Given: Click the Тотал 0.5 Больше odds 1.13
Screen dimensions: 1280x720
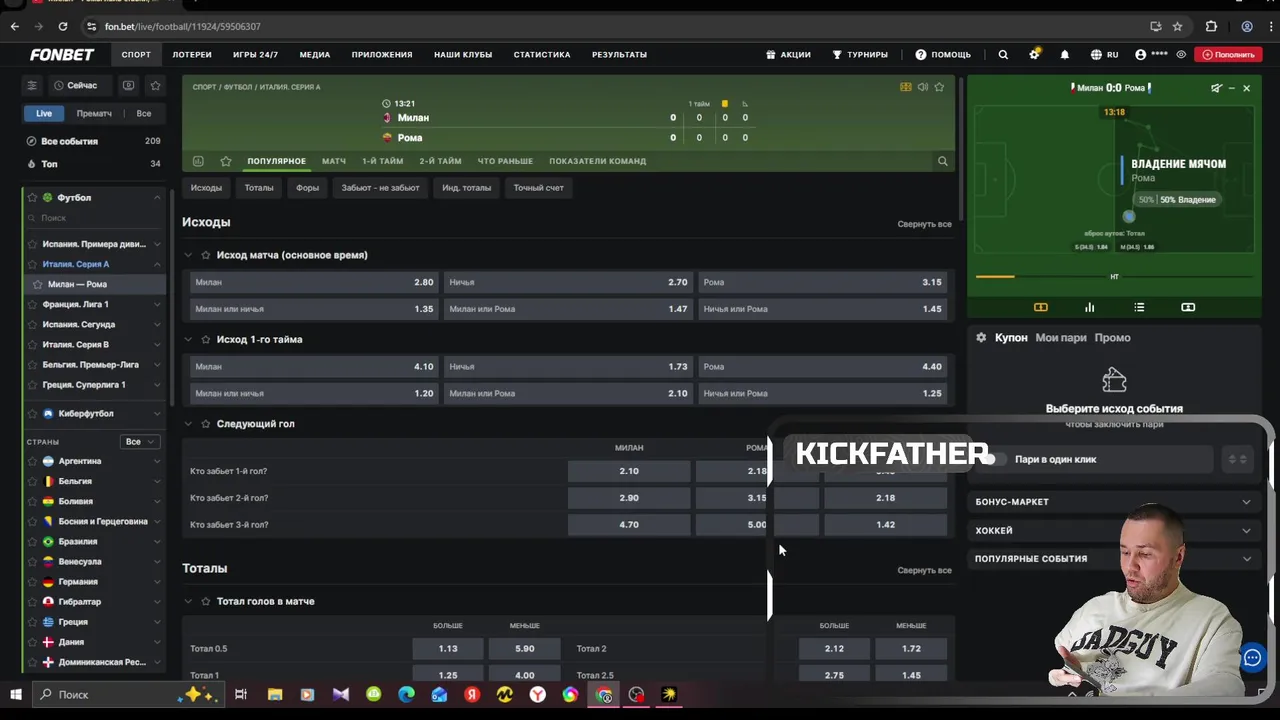Looking at the screenshot, I should [448, 649].
